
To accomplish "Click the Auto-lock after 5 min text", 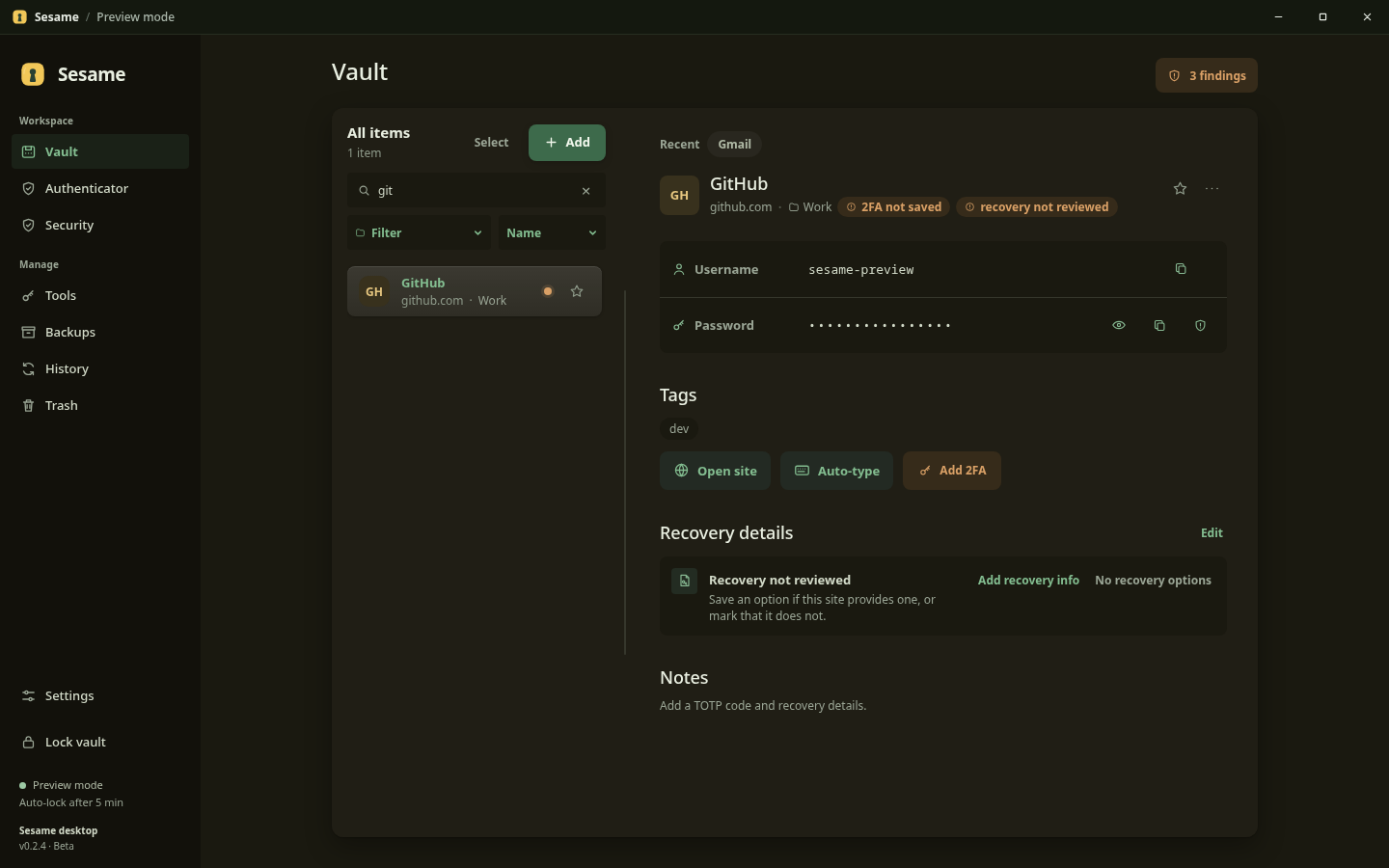I will (71, 802).
